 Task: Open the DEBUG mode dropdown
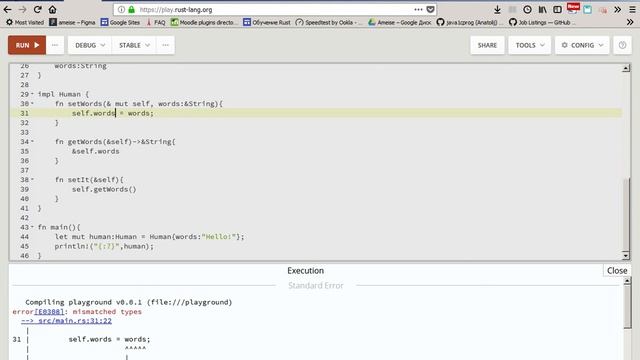(90, 45)
